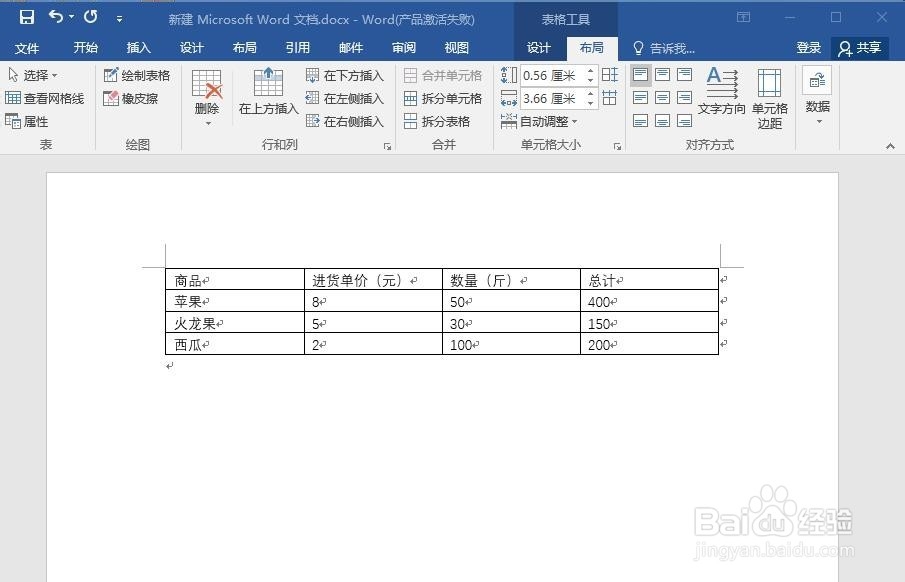Open the 删除 delete dropdown
Viewport: 905px width, 582px height.
[x=207, y=98]
